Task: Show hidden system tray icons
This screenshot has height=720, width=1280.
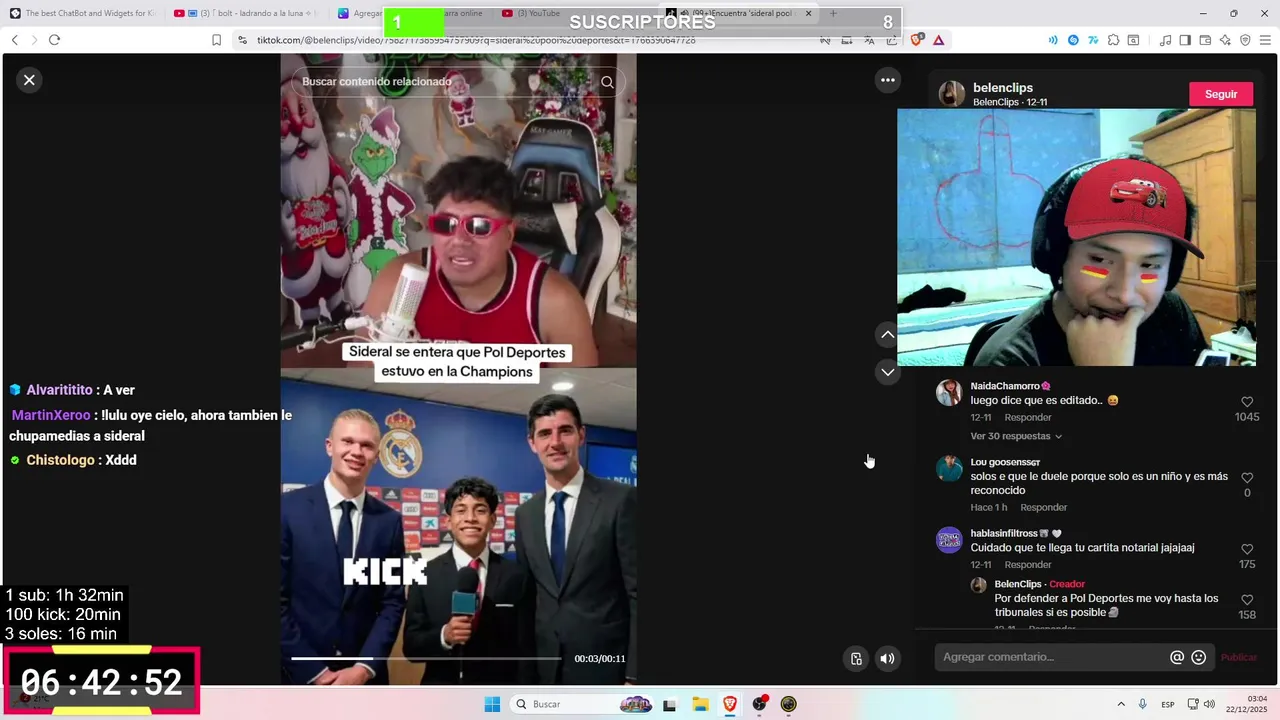Action: click(x=1120, y=704)
